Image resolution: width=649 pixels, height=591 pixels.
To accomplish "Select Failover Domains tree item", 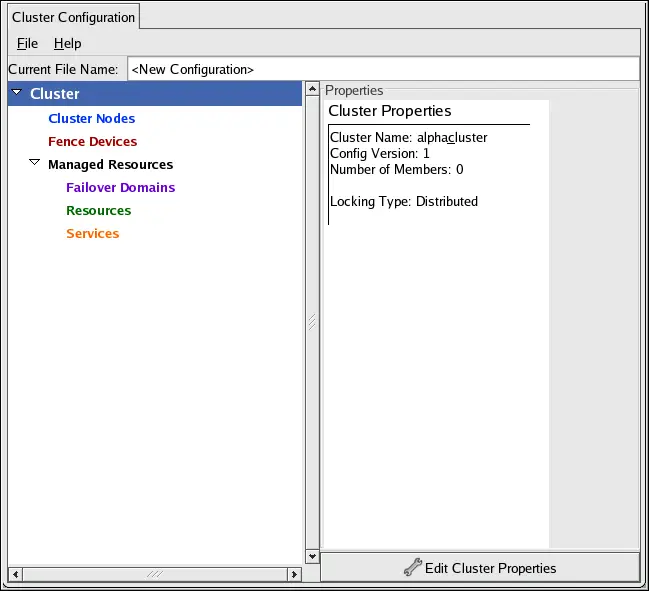I will point(120,187).
